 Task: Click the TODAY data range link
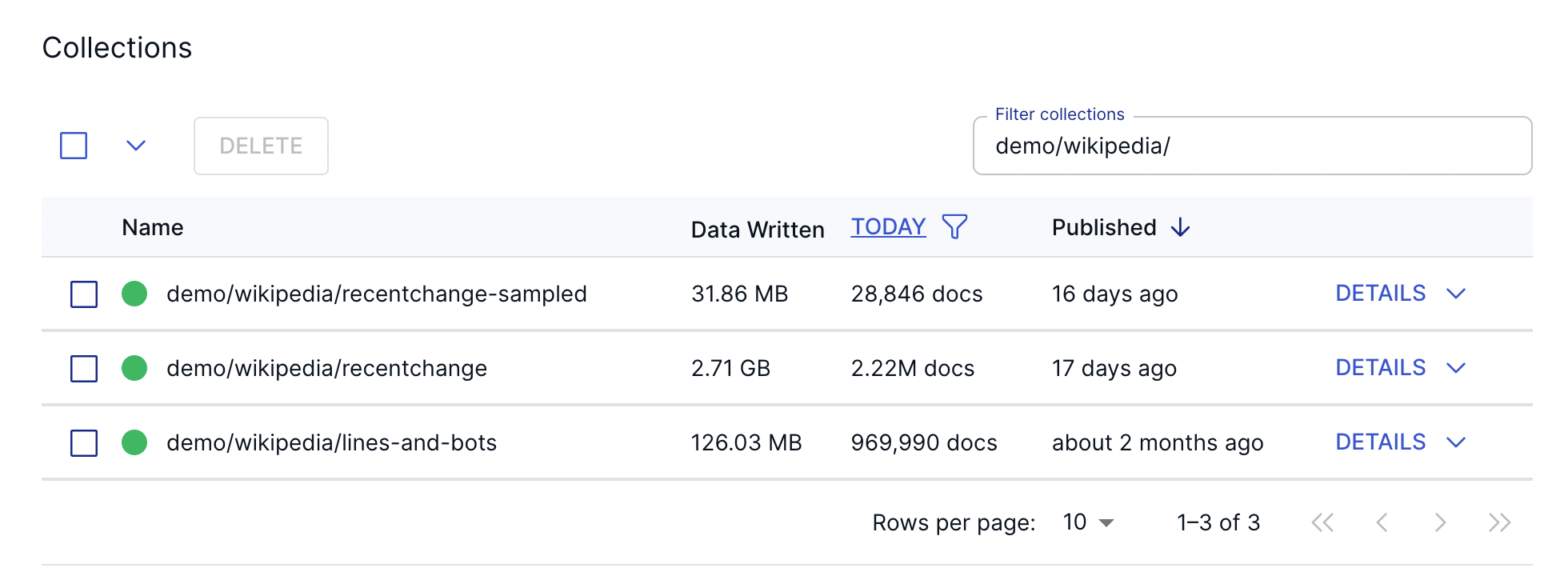(888, 227)
